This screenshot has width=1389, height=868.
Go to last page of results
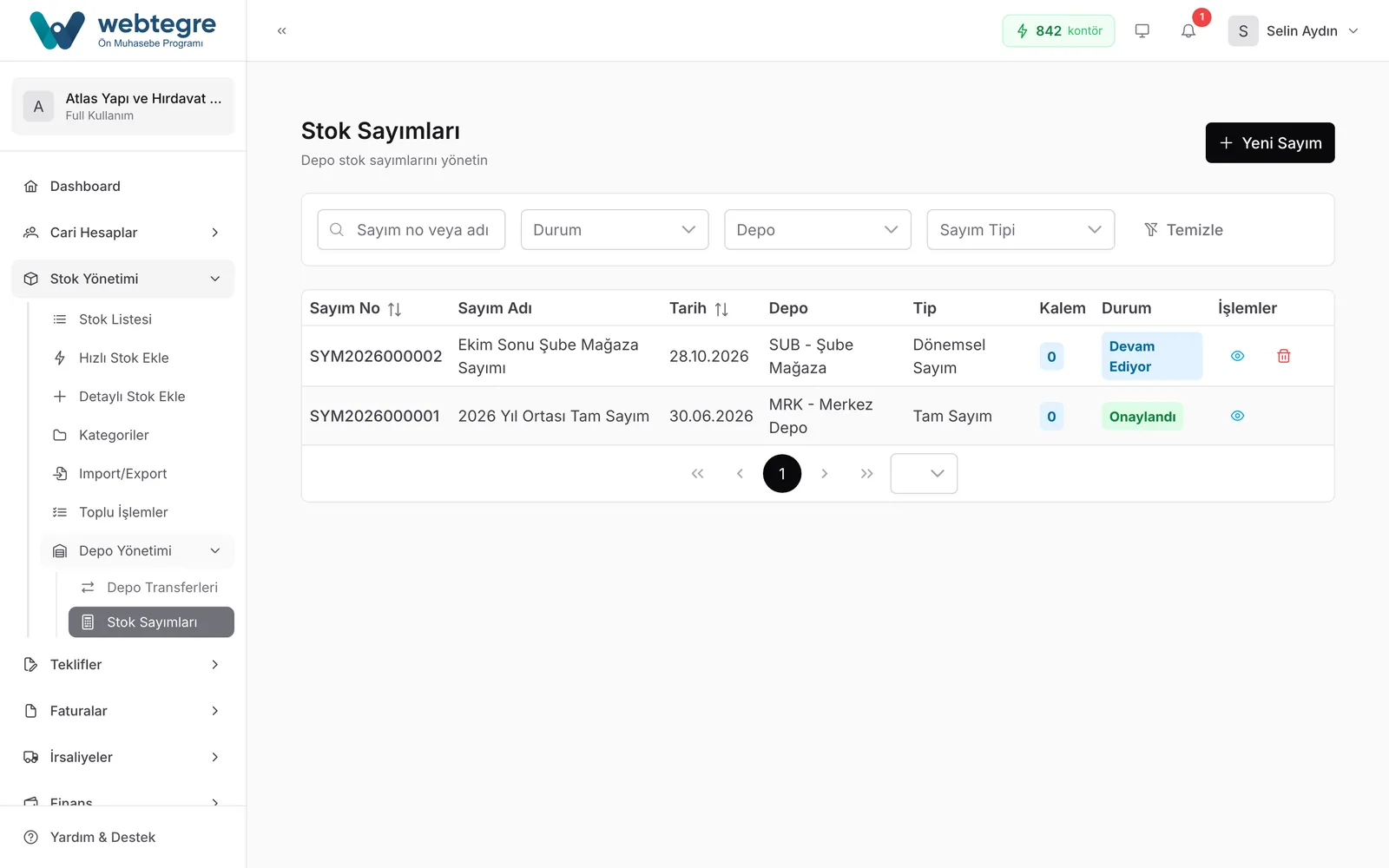pos(866,474)
